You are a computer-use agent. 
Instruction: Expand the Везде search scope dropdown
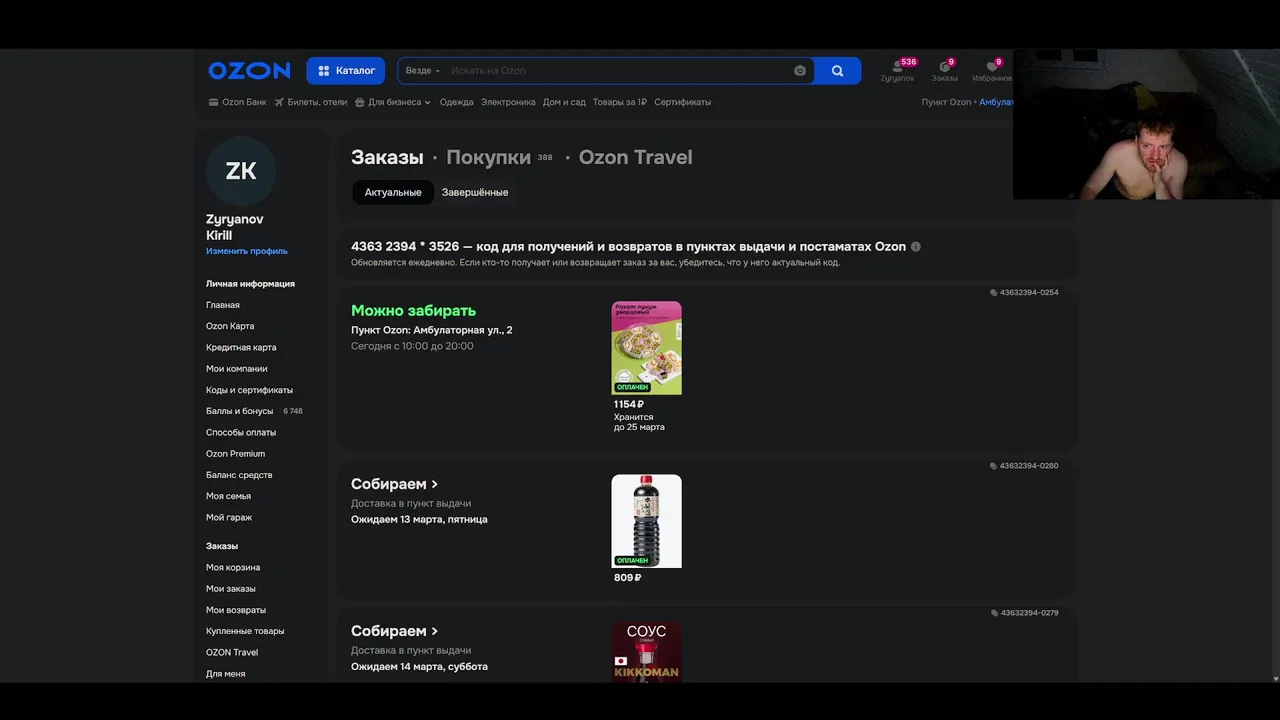coord(423,71)
